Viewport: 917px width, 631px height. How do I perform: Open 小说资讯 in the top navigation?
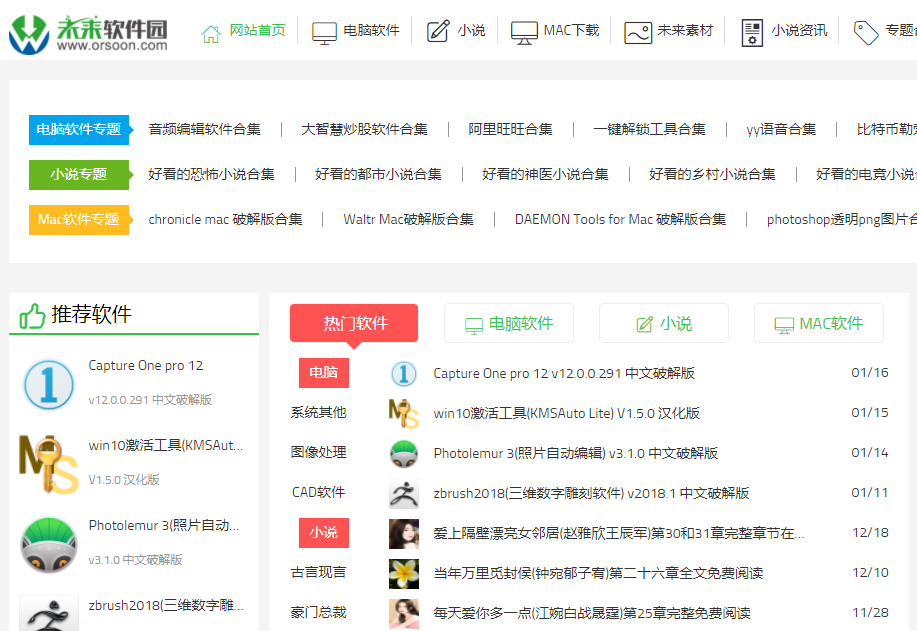(x=799, y=30)
